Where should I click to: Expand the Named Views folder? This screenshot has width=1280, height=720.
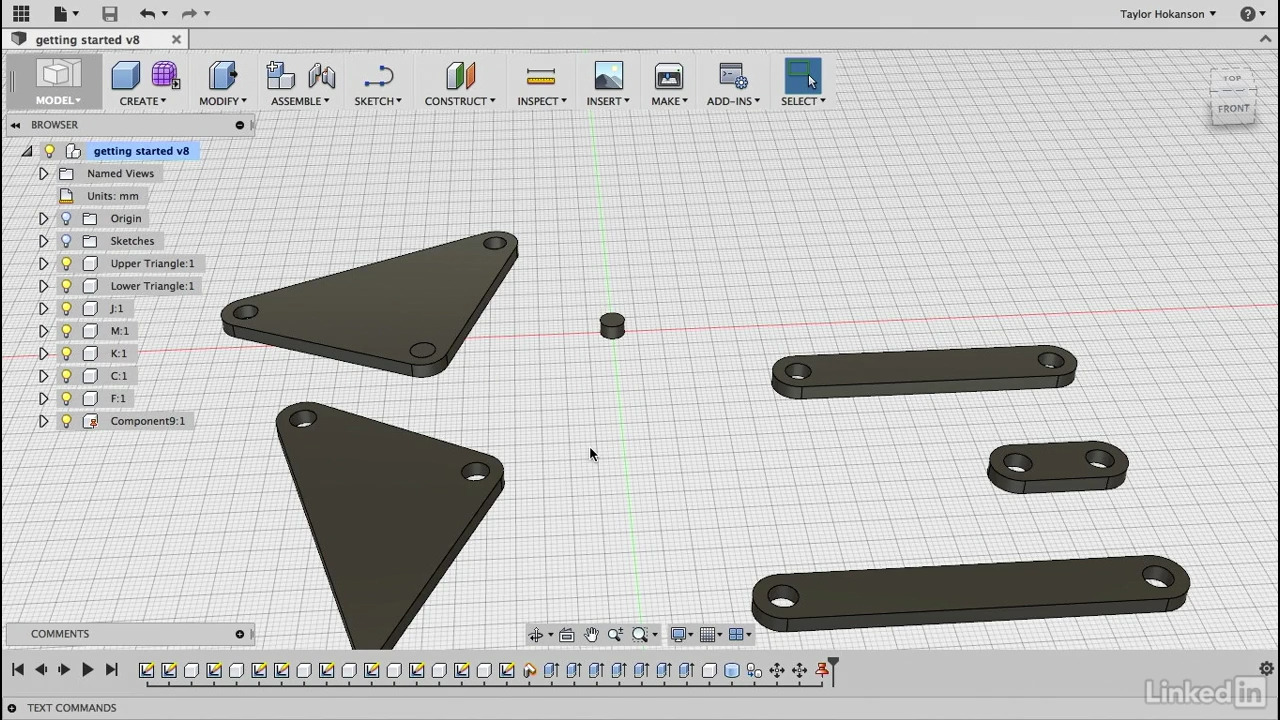click(43, 174)
